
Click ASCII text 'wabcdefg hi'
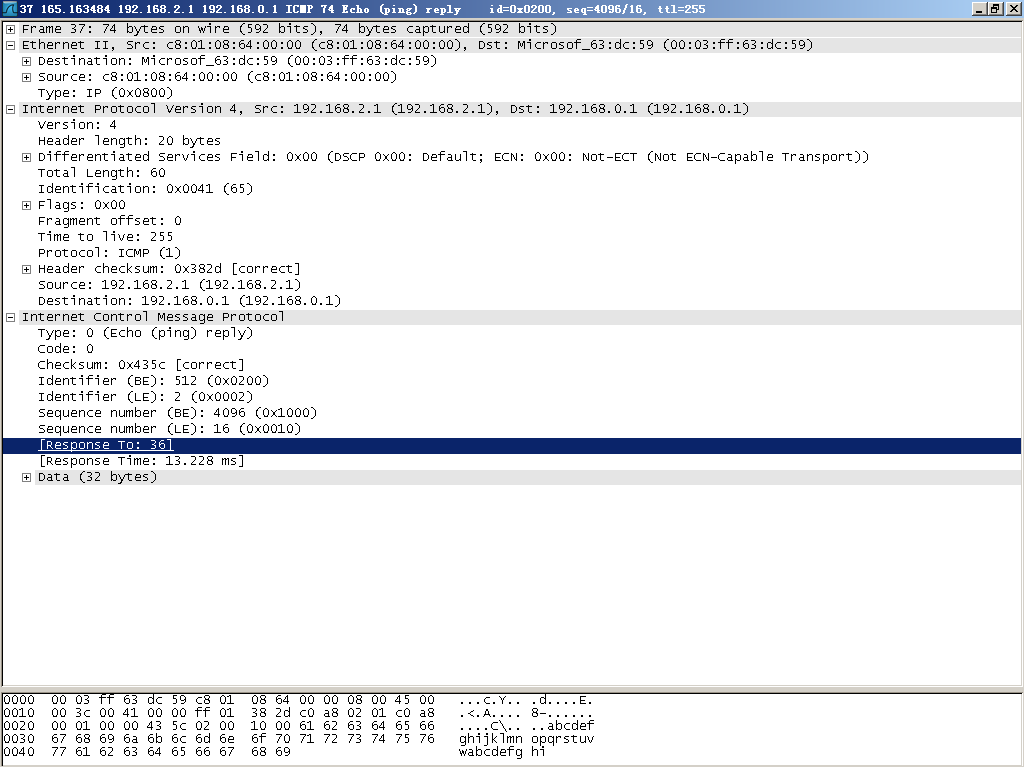coord(502,752)
